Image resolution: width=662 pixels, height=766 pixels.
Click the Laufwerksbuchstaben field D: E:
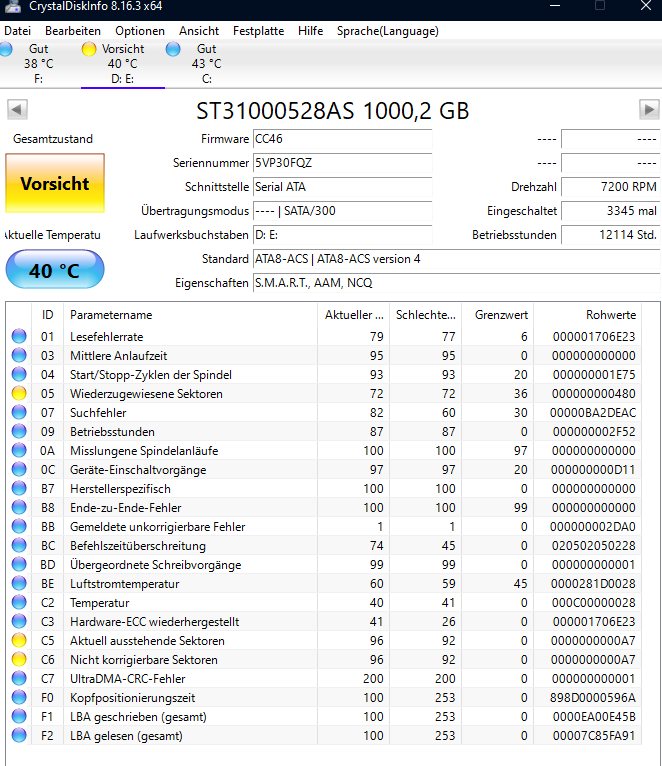(x=342, y=234)
